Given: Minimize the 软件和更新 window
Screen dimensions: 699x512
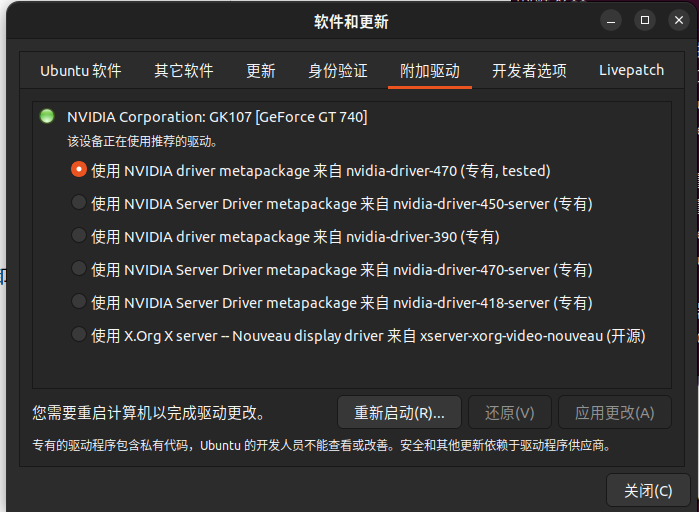Looking at the screenshot, I should (611, 20).
